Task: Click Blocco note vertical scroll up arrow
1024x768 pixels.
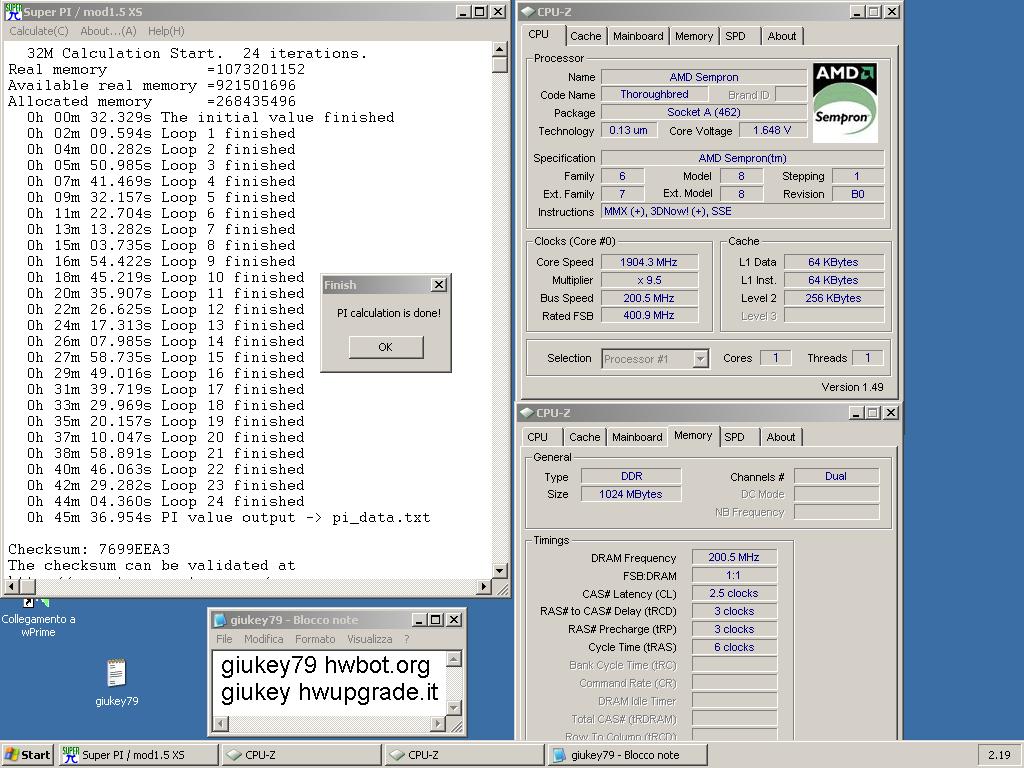Action: pyautogui.click(x=454, y=658)
